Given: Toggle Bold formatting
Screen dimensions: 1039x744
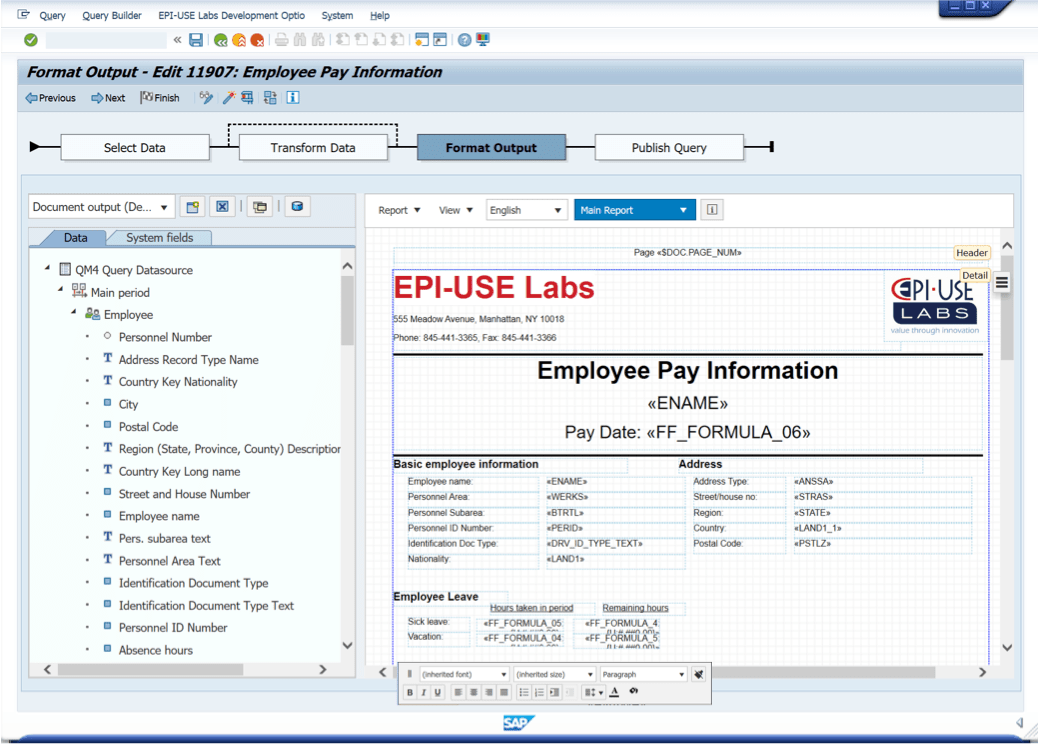Looking at the screenshot, I should [x=410, y=692].
